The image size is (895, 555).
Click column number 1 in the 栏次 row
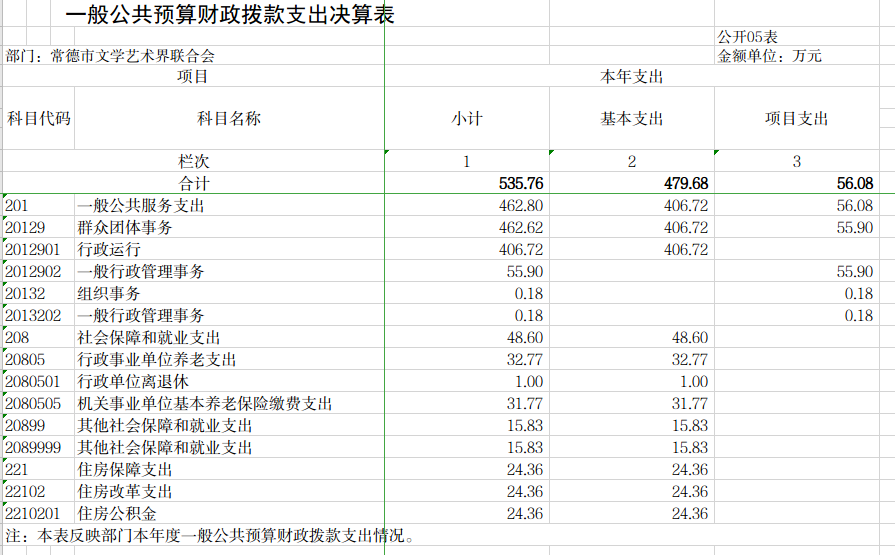467,162
